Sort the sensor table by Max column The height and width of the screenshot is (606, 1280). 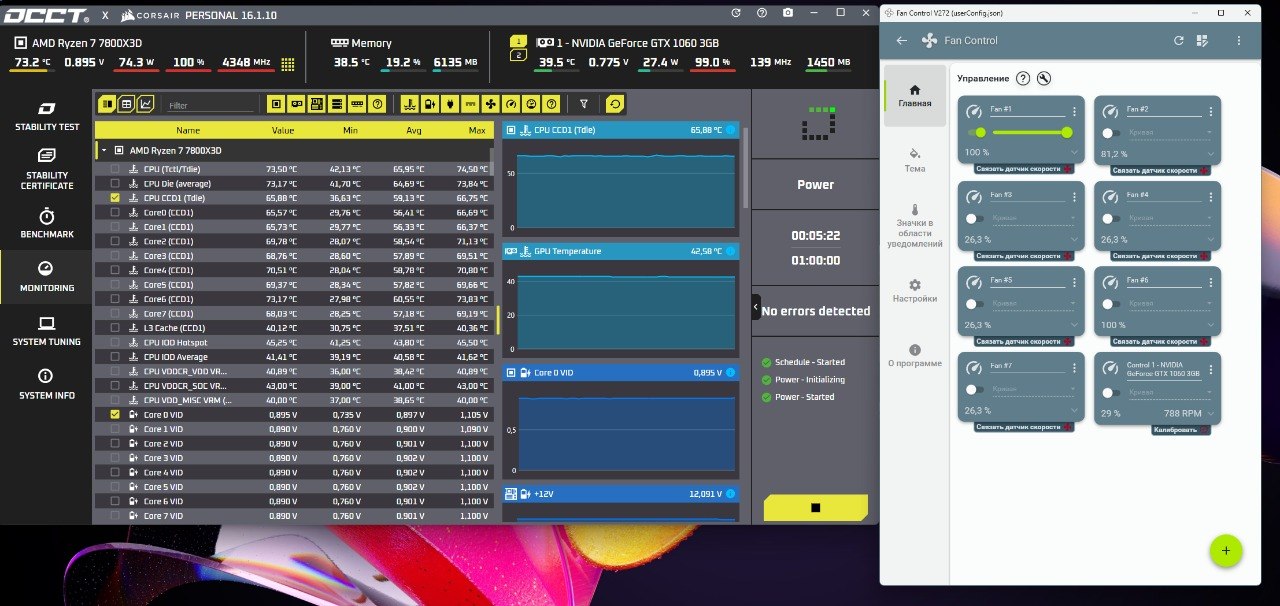click(x=477, y=130)
